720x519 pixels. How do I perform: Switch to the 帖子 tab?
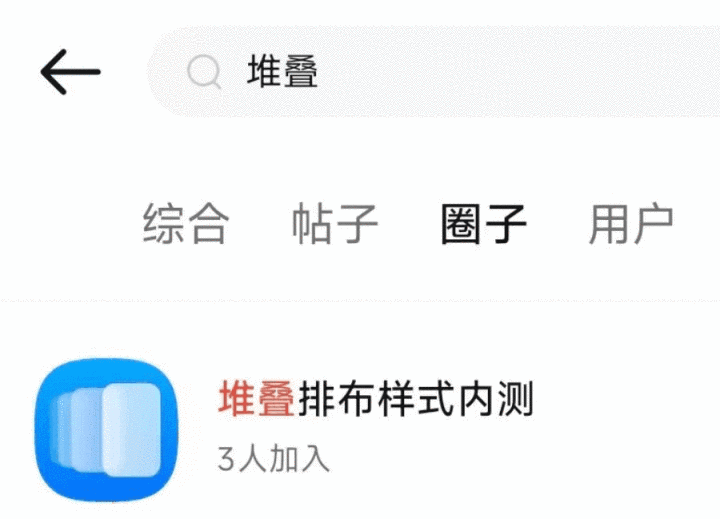pos(335,223)
